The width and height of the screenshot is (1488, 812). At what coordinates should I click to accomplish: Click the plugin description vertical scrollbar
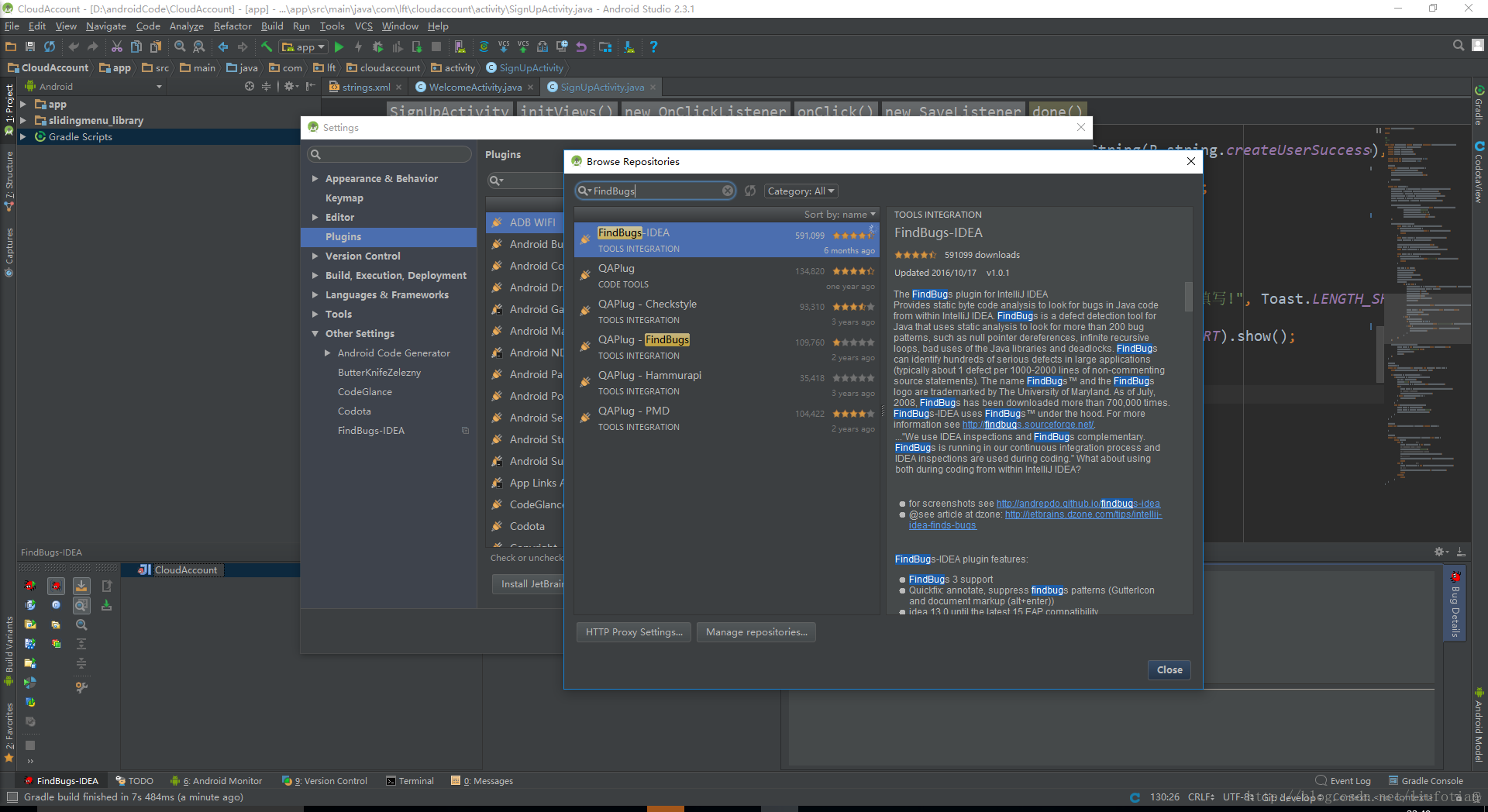click(1188, 296)
